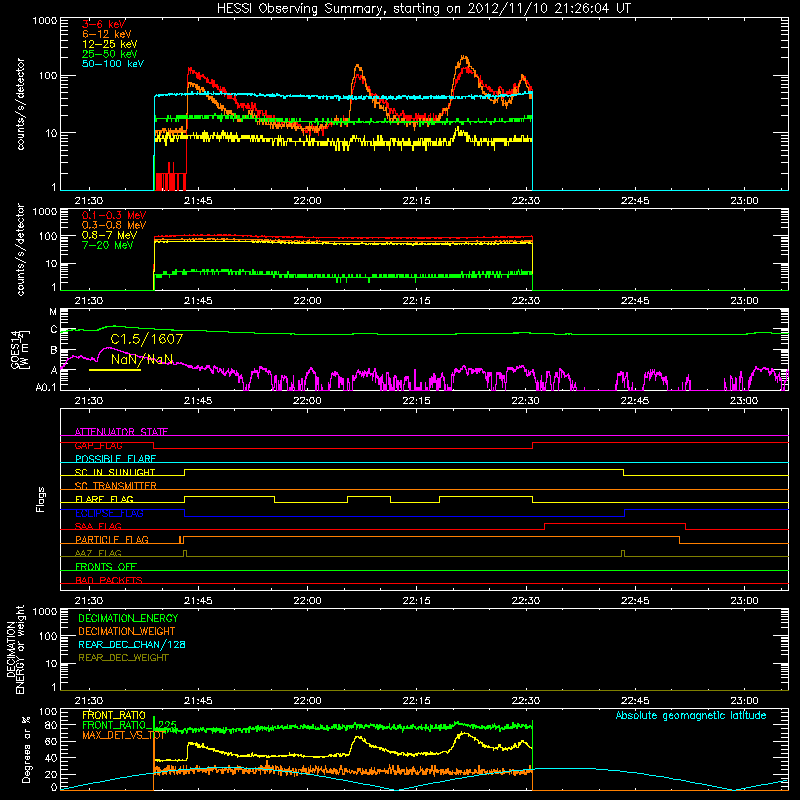Click the FRONT_RATIO legend label

click(114, 715)
